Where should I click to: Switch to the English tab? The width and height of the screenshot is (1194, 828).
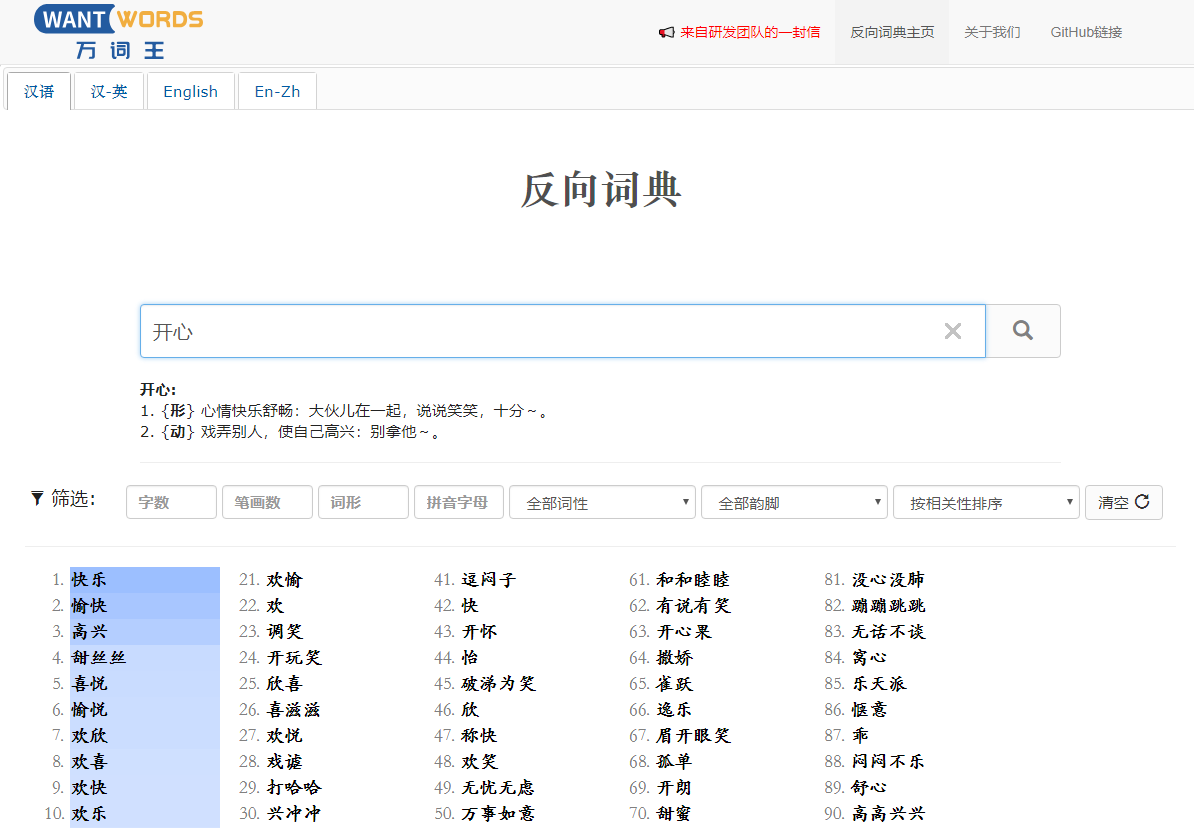pyautogui.click(x=190, y=91)
